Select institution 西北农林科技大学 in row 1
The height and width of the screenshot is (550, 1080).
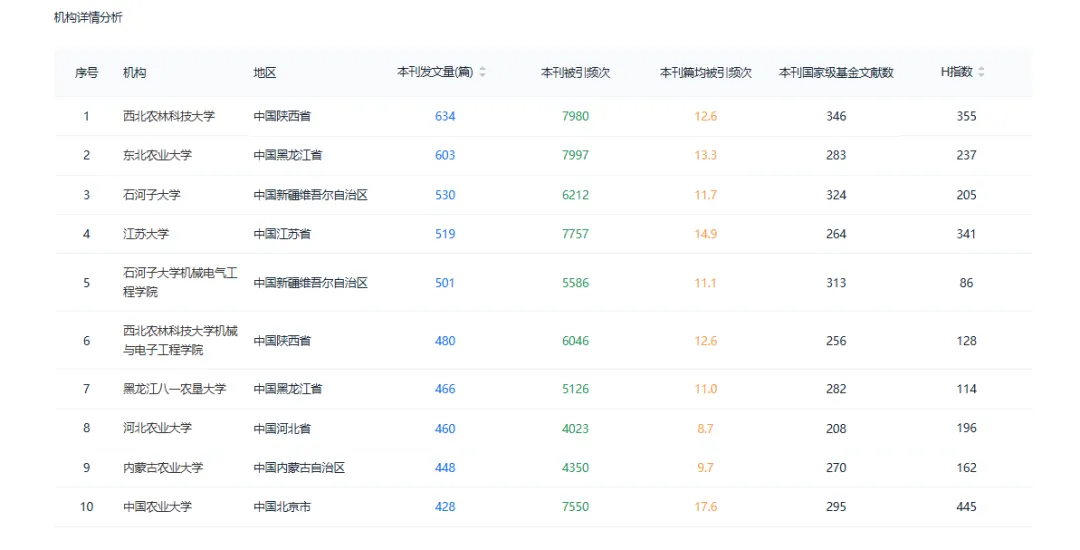[x=169, y=116]
